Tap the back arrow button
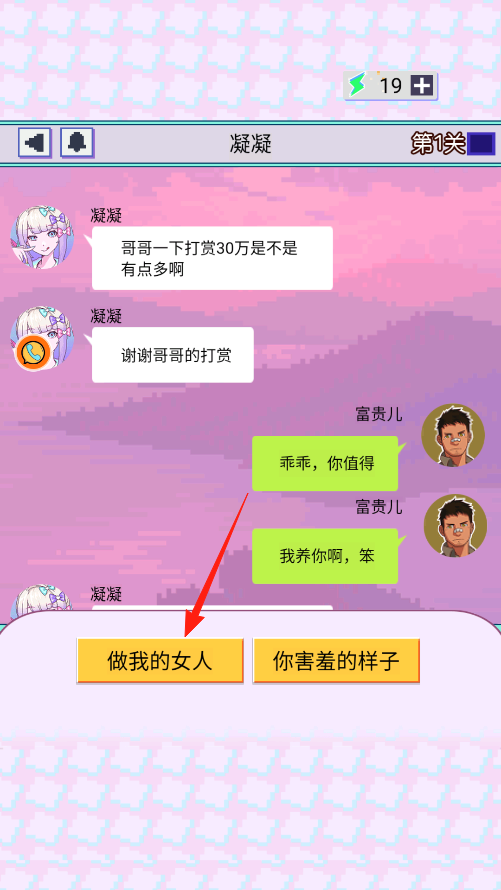This screenshot has height=890, width=501. pyautogui.click(x=35, y=143)
